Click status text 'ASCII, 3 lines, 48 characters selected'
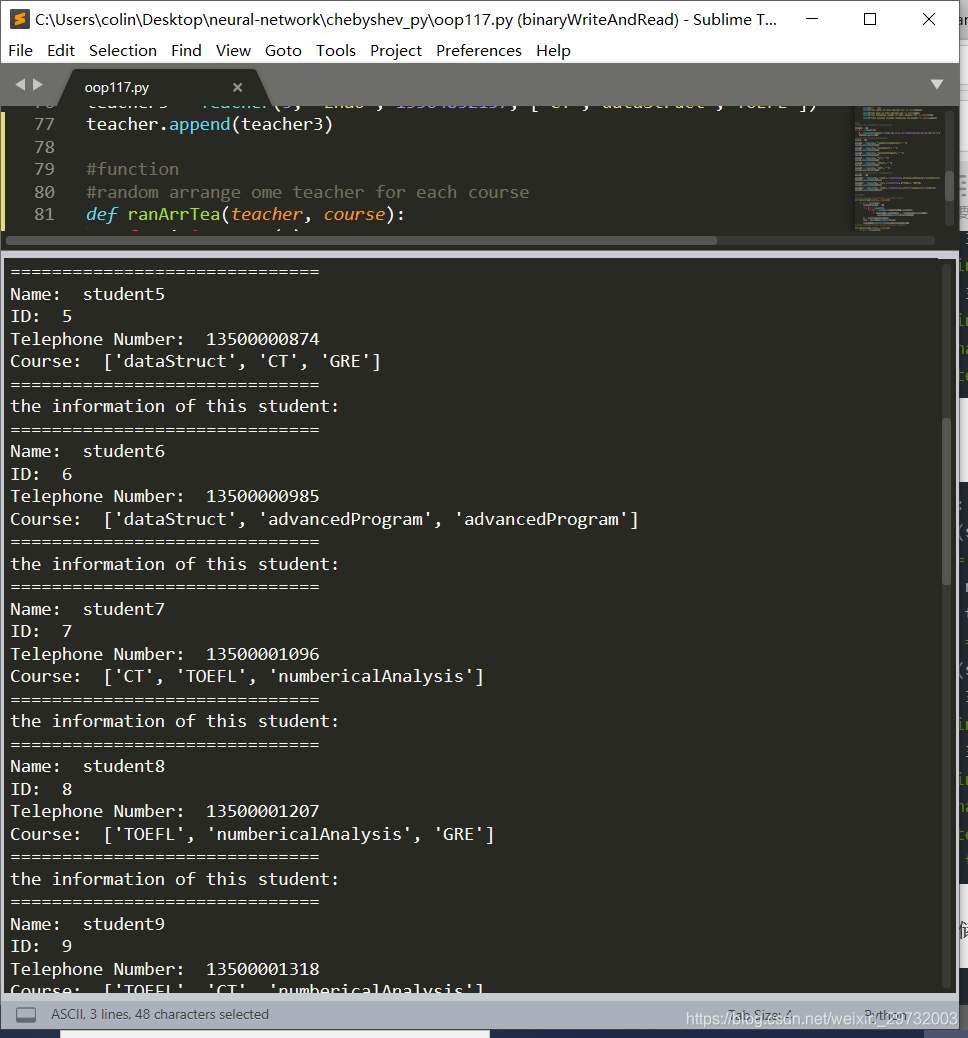The image size is (968, 1038). (x=160, y=1014)
